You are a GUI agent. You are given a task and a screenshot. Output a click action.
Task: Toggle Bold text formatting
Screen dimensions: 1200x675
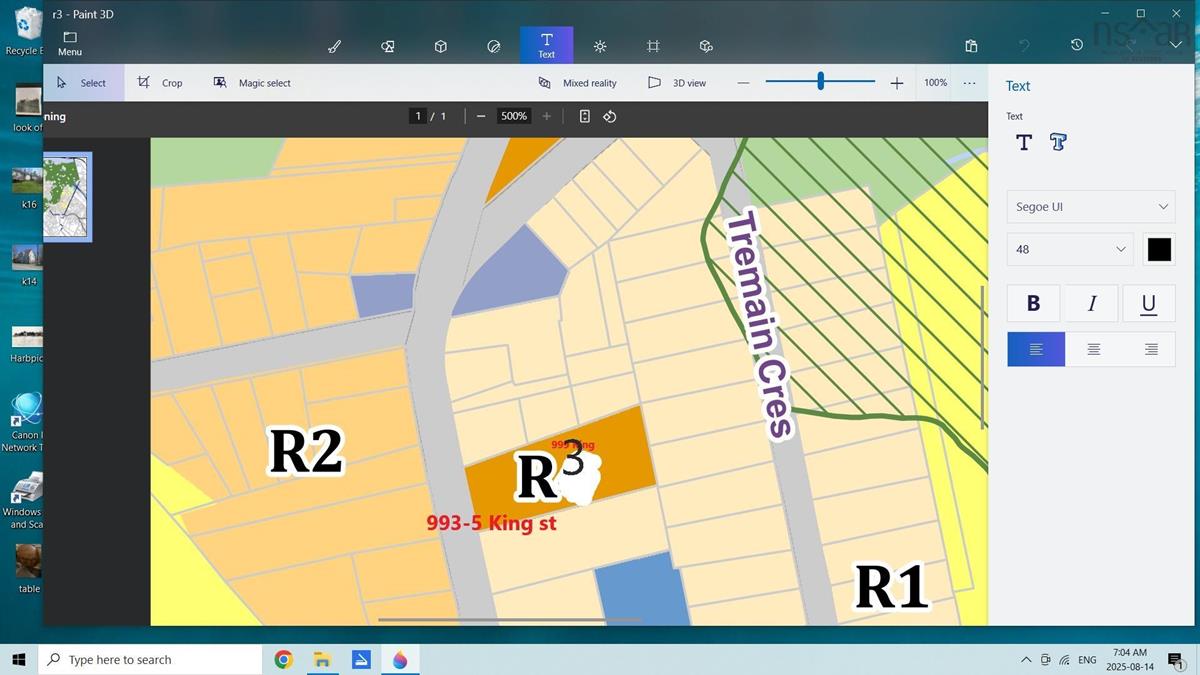[1034, 304]
